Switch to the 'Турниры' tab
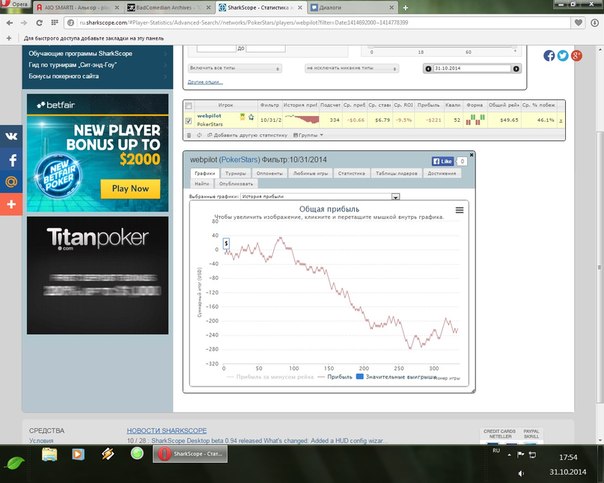The width and height of the screenshot is (604, 483). [235, 173]
